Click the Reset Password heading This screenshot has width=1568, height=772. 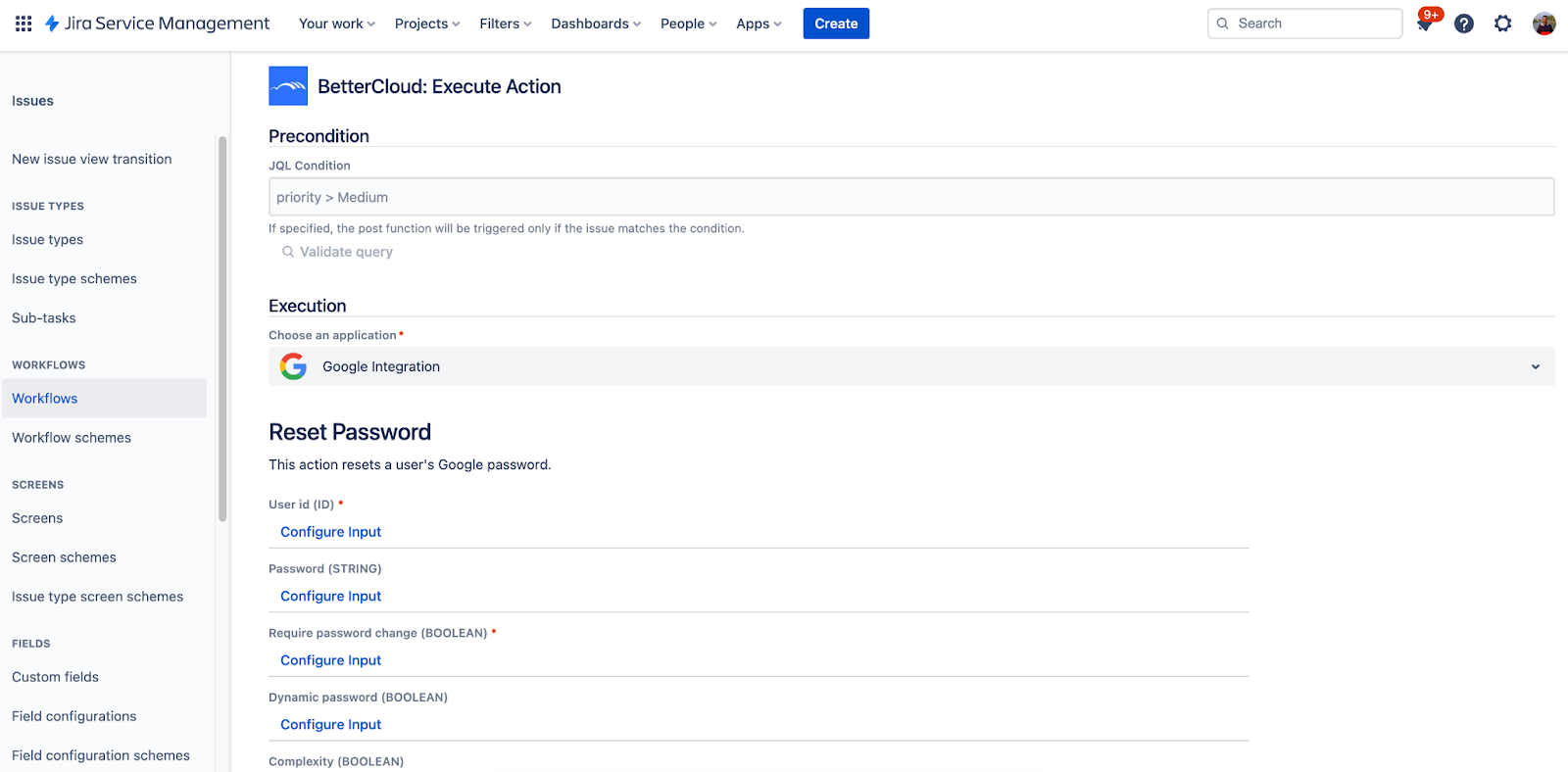[x=350, y=432]
